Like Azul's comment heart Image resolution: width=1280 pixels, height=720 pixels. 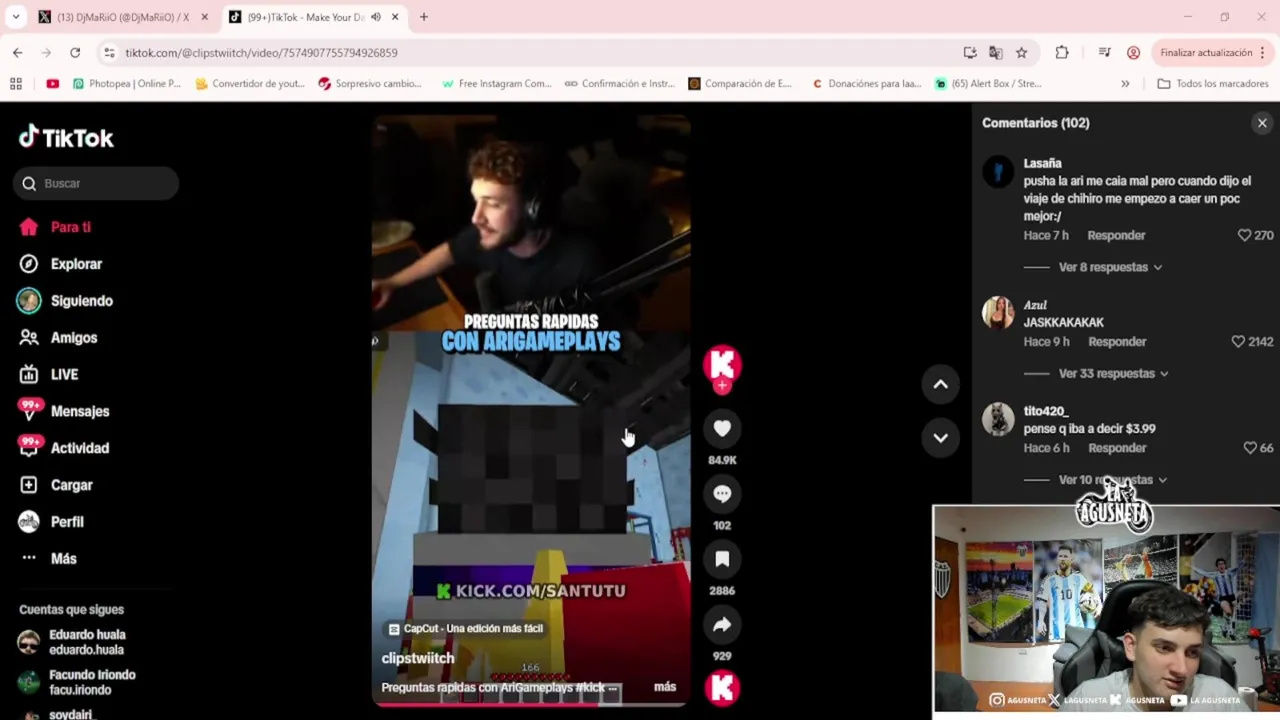[x=1238, y=341]
